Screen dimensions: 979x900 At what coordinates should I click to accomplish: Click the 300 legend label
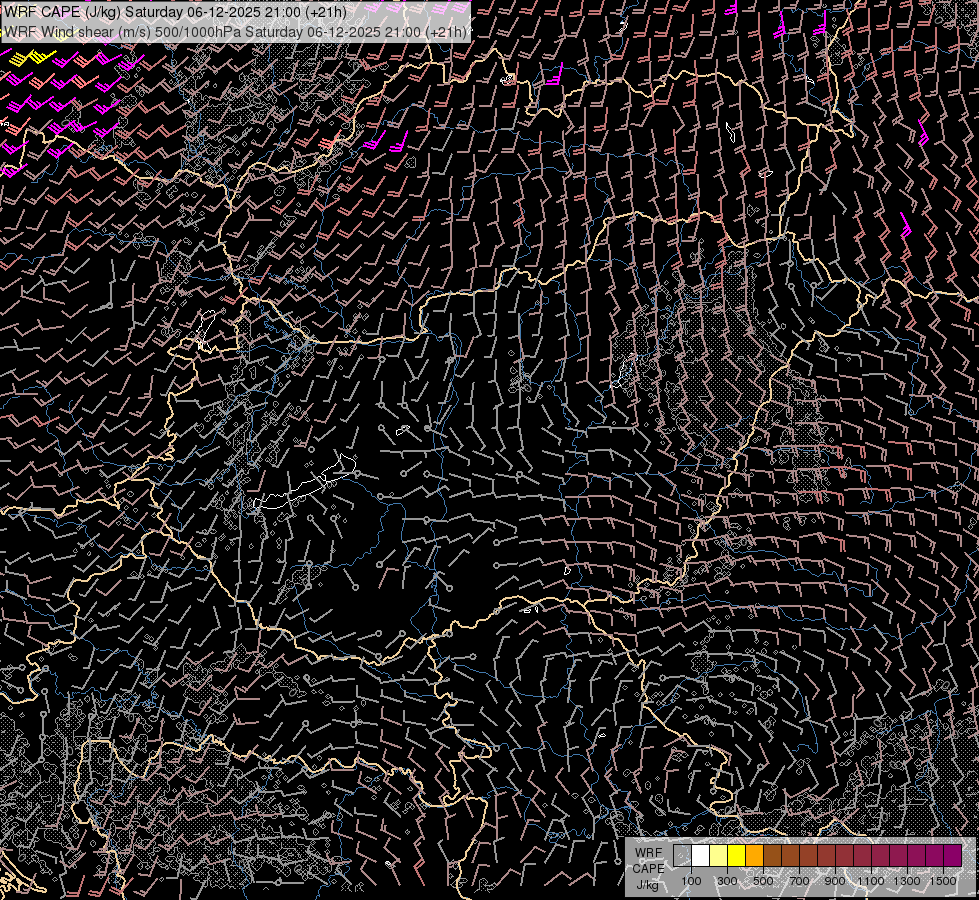pos(727,881)
